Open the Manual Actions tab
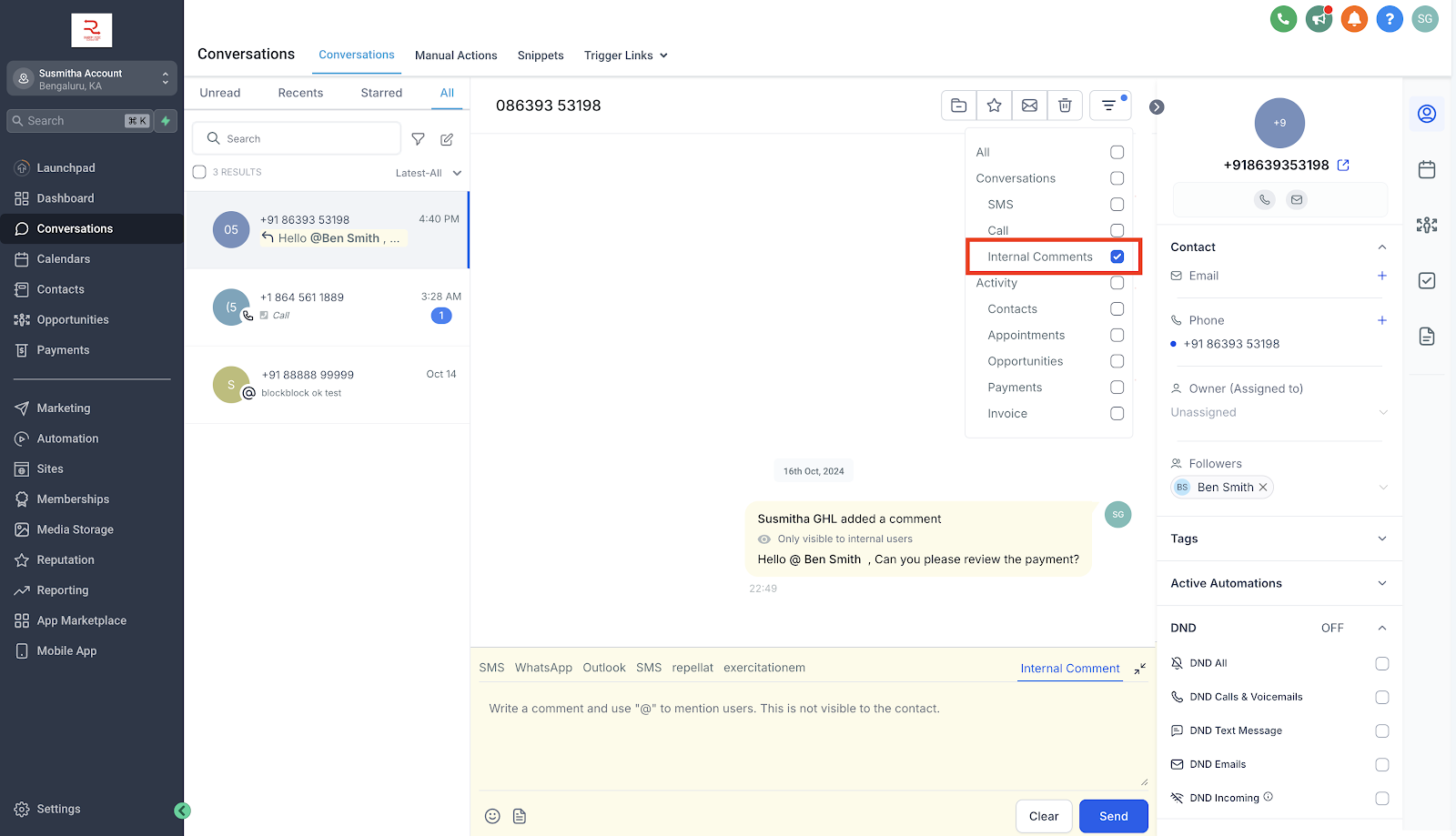This screenshot has width=1456, height=836. click(x=456, y=55)
